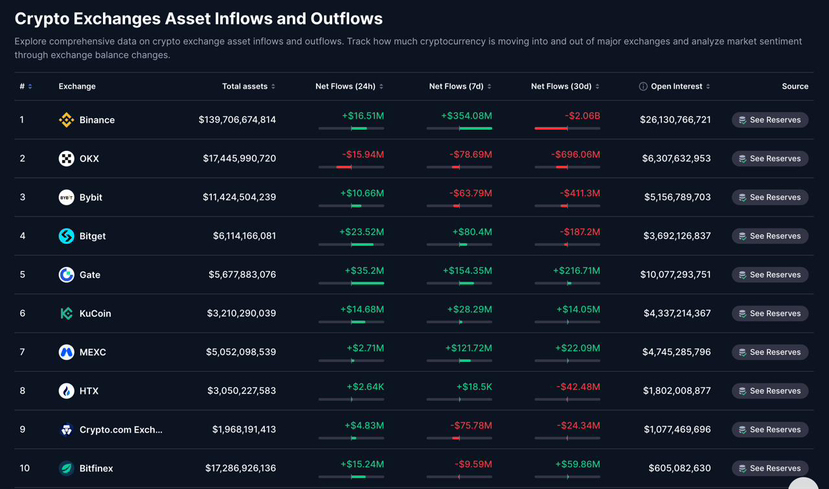Sort by Total assets column
The image size is (829, 489).
click(248, 86)
